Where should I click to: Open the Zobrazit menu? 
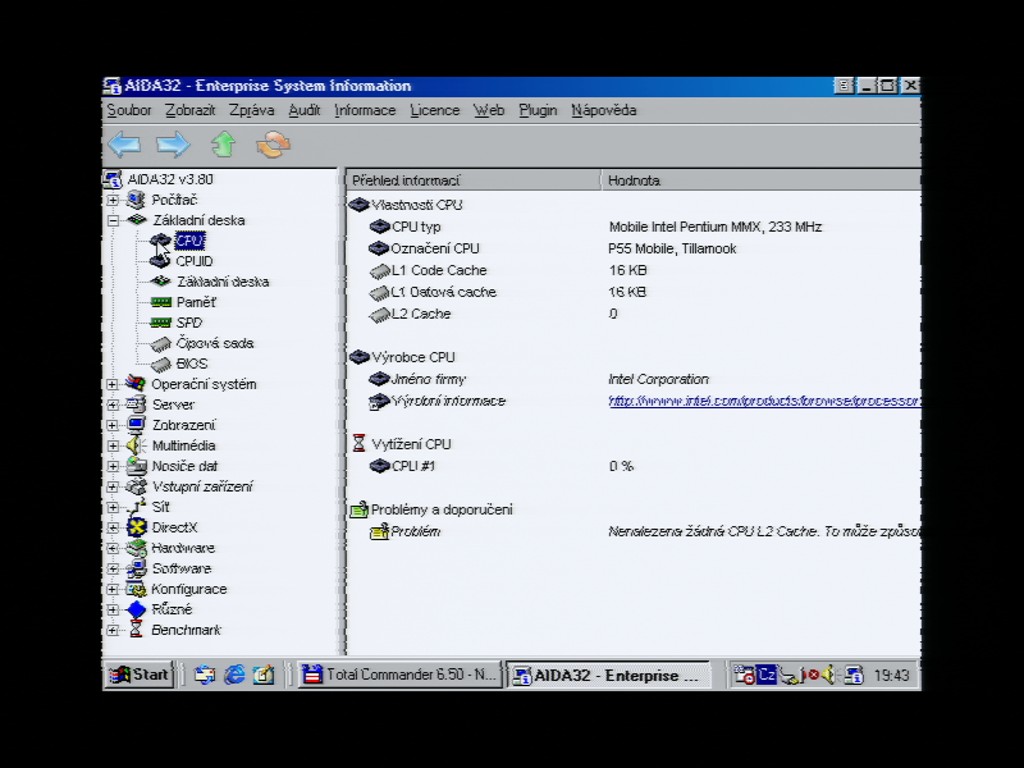coord(190,110)
